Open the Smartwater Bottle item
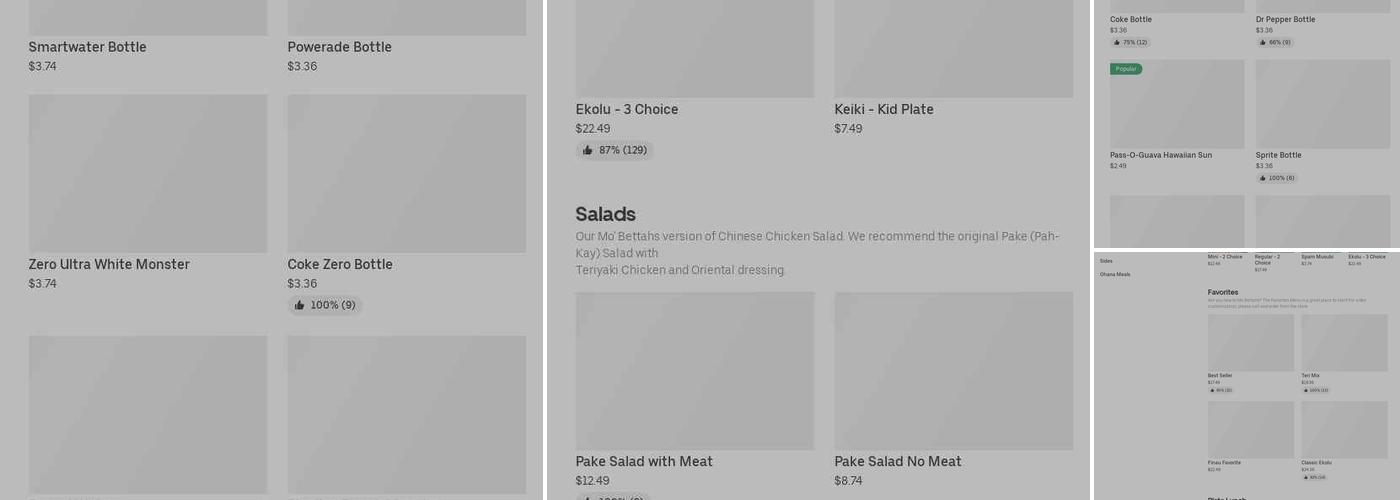Image resolution: width=1400 pixels, height=500 pixels. click(88, 47)
